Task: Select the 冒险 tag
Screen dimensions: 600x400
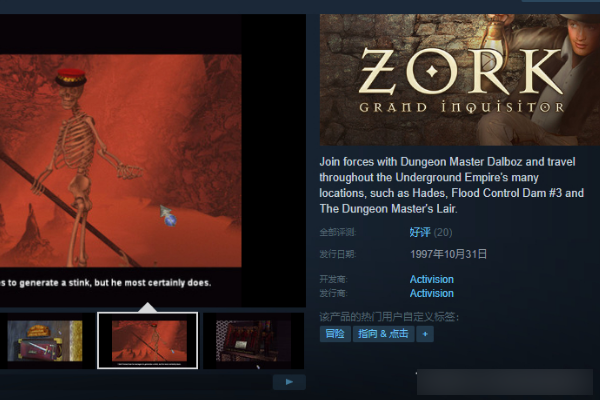Action: coord(335,334)
